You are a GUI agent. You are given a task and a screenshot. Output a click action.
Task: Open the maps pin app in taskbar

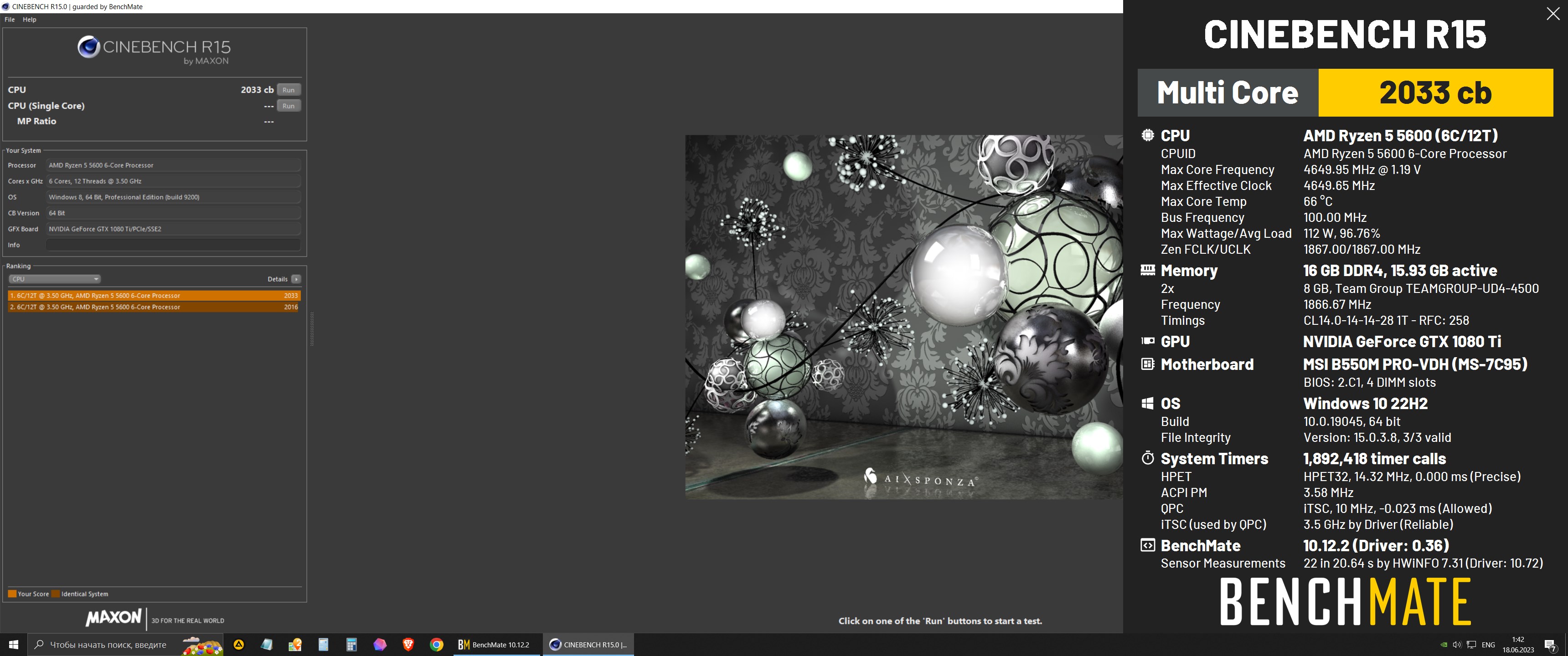point(295,645)
